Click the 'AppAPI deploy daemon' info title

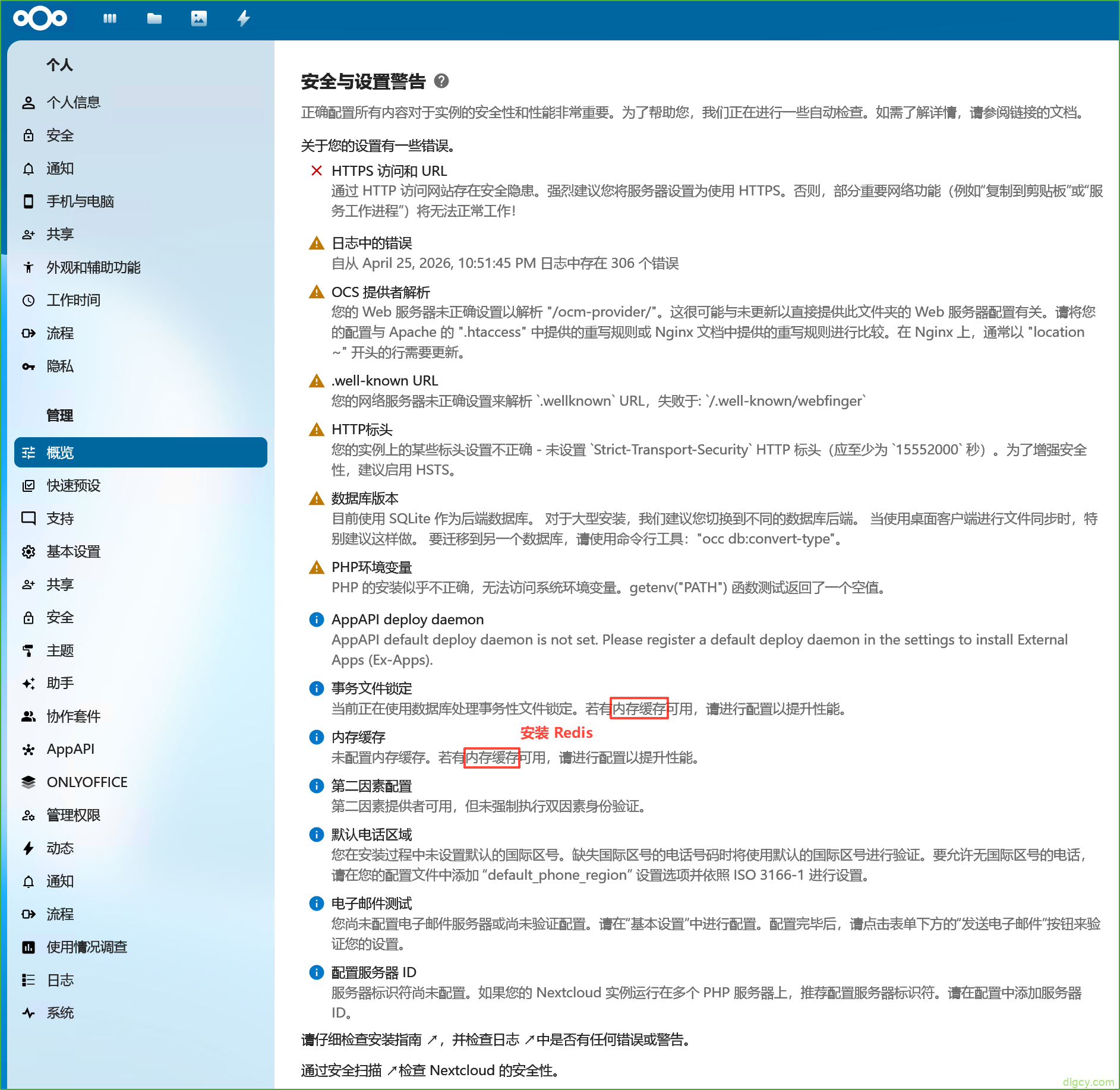(408, 620)
